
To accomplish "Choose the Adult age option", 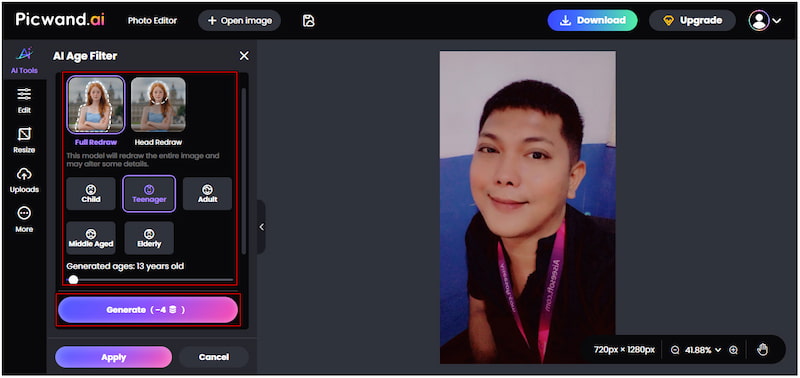I will [x=208, y=194].
